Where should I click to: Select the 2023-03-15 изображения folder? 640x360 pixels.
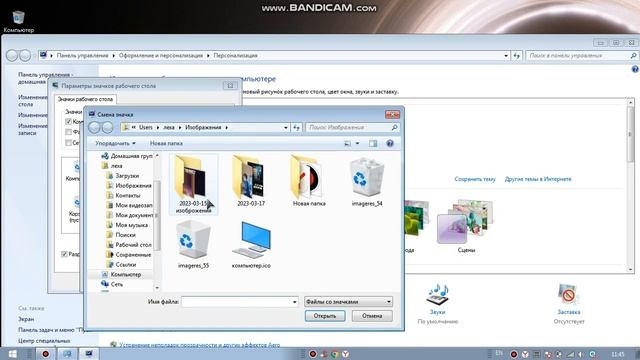(193, 184)
